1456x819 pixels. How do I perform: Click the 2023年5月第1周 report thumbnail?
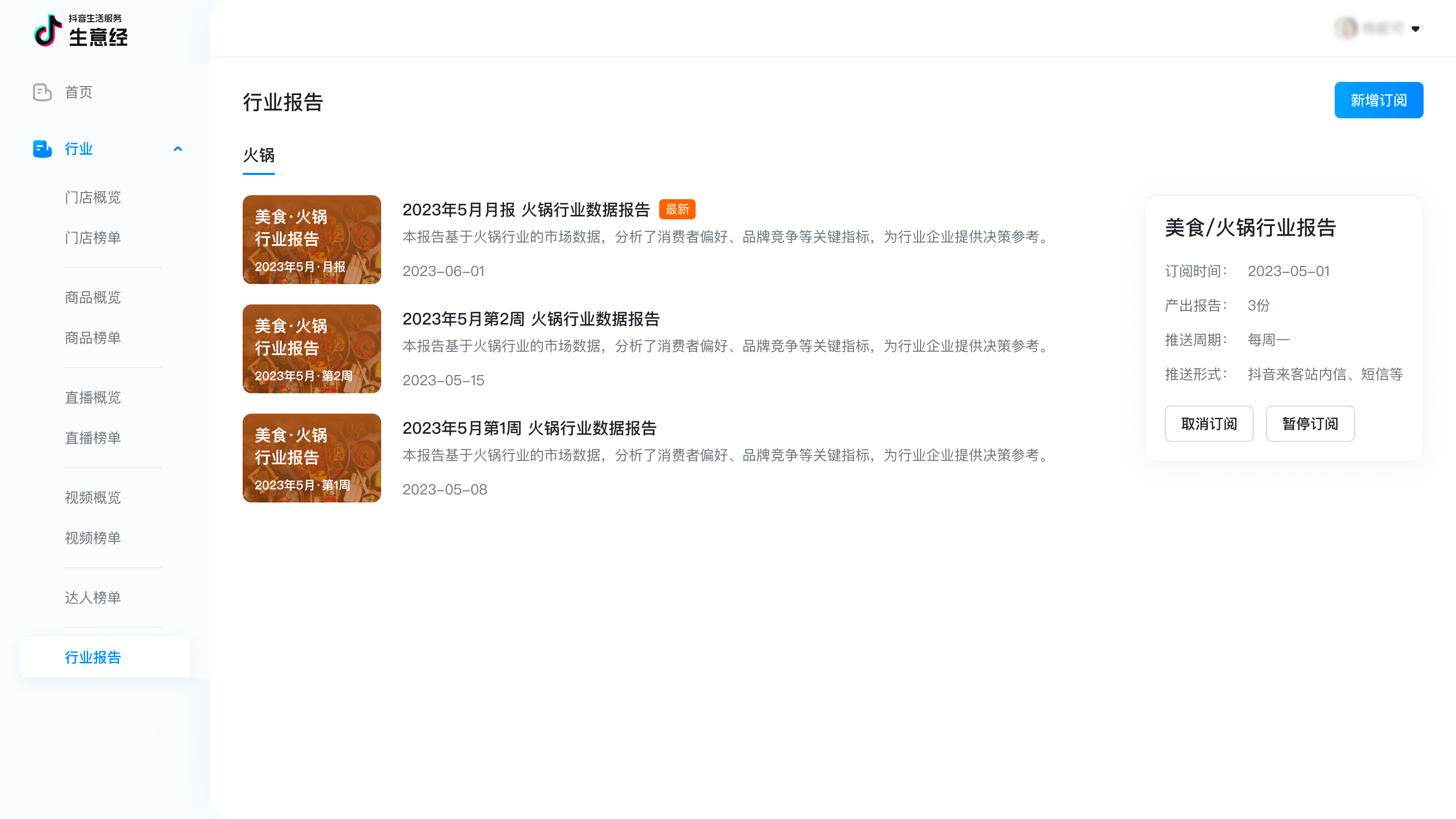(312, 457)
